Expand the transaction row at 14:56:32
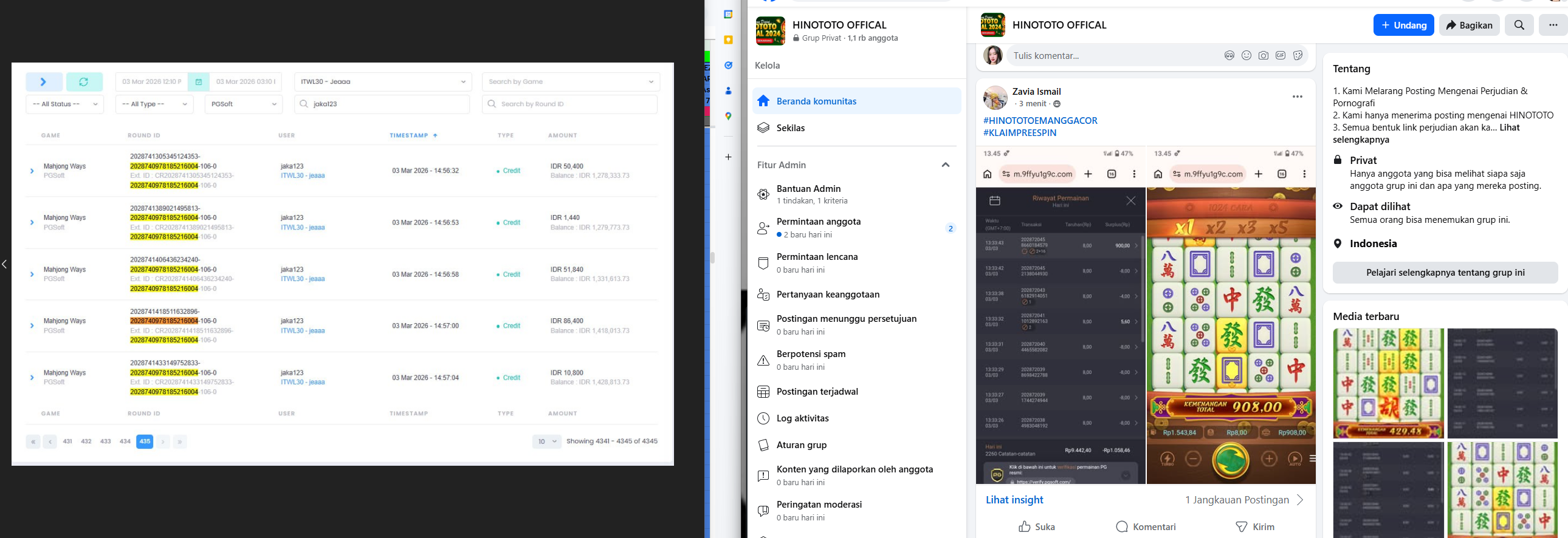The image size is (1568, 538). point(32,171)
